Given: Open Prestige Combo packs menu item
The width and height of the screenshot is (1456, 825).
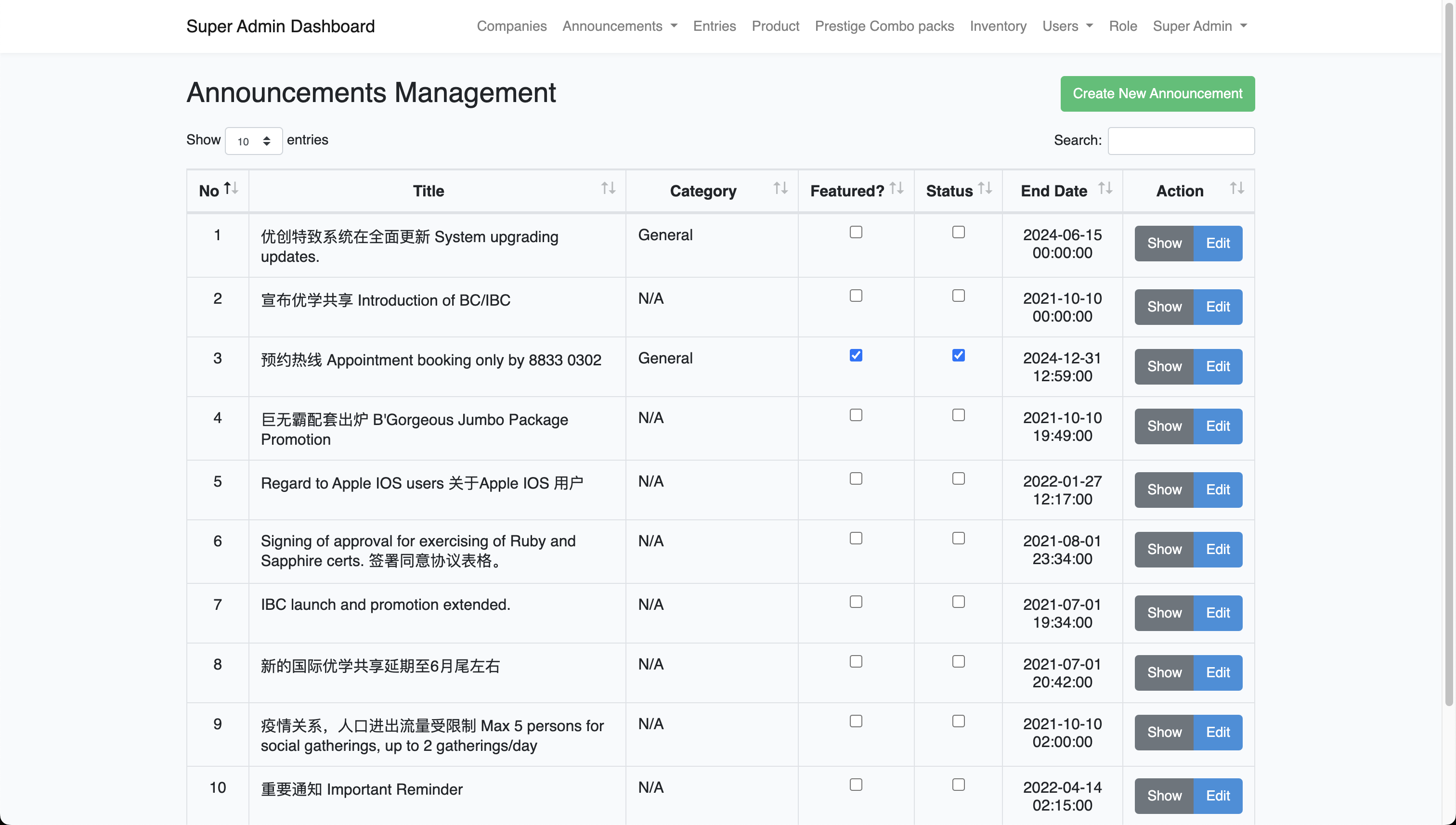Looking at the screenshot, I should (884, 26).
